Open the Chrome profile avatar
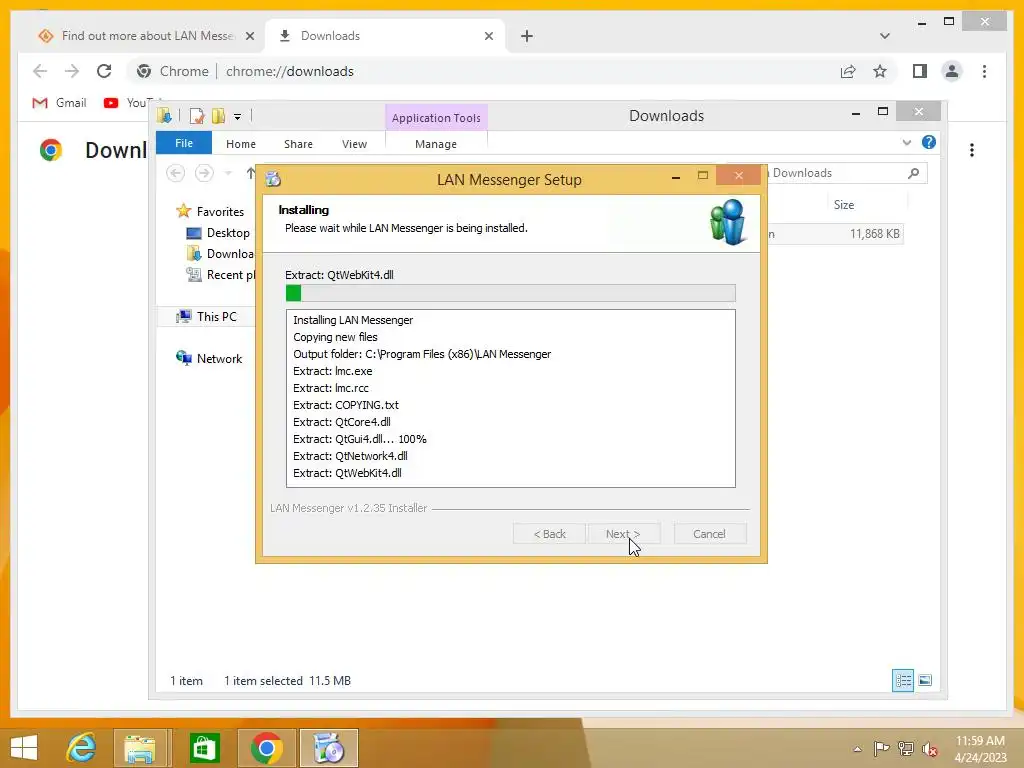This screenshot has width=1024, height=768. tap(952, 71)
